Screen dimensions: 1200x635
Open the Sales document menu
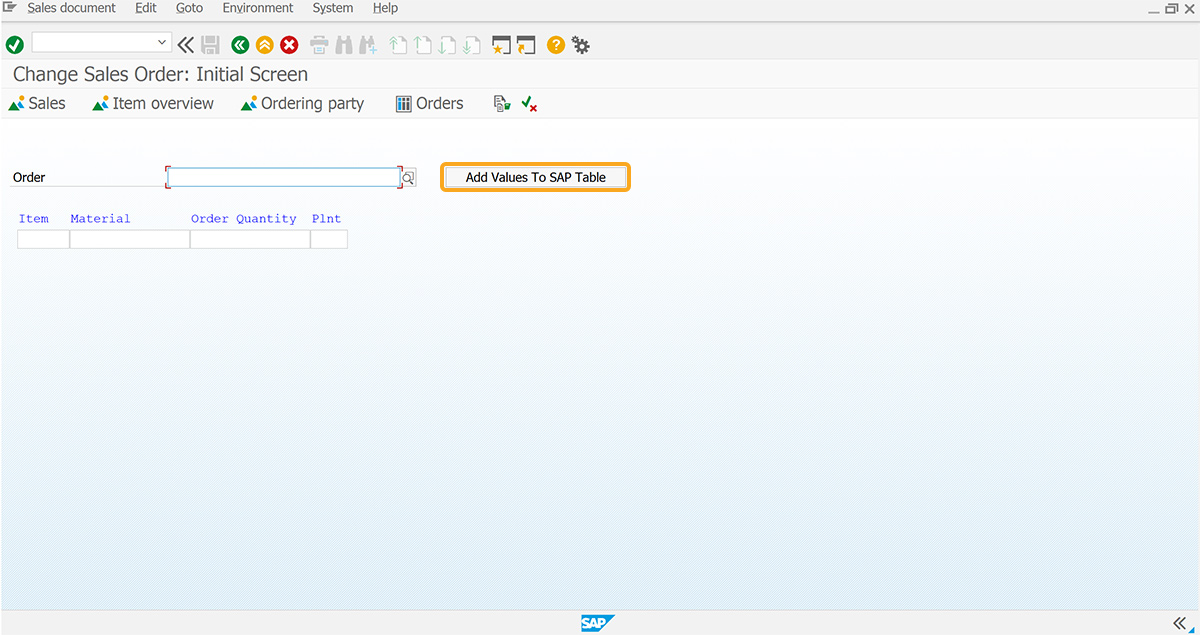click(x=72, y=8)
